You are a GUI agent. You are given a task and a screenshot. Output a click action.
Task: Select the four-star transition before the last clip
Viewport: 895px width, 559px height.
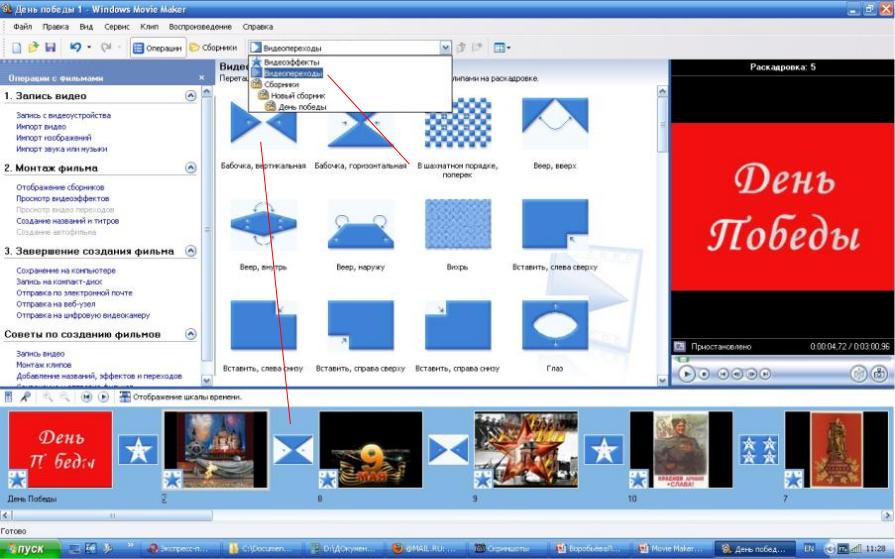point(759,449)
